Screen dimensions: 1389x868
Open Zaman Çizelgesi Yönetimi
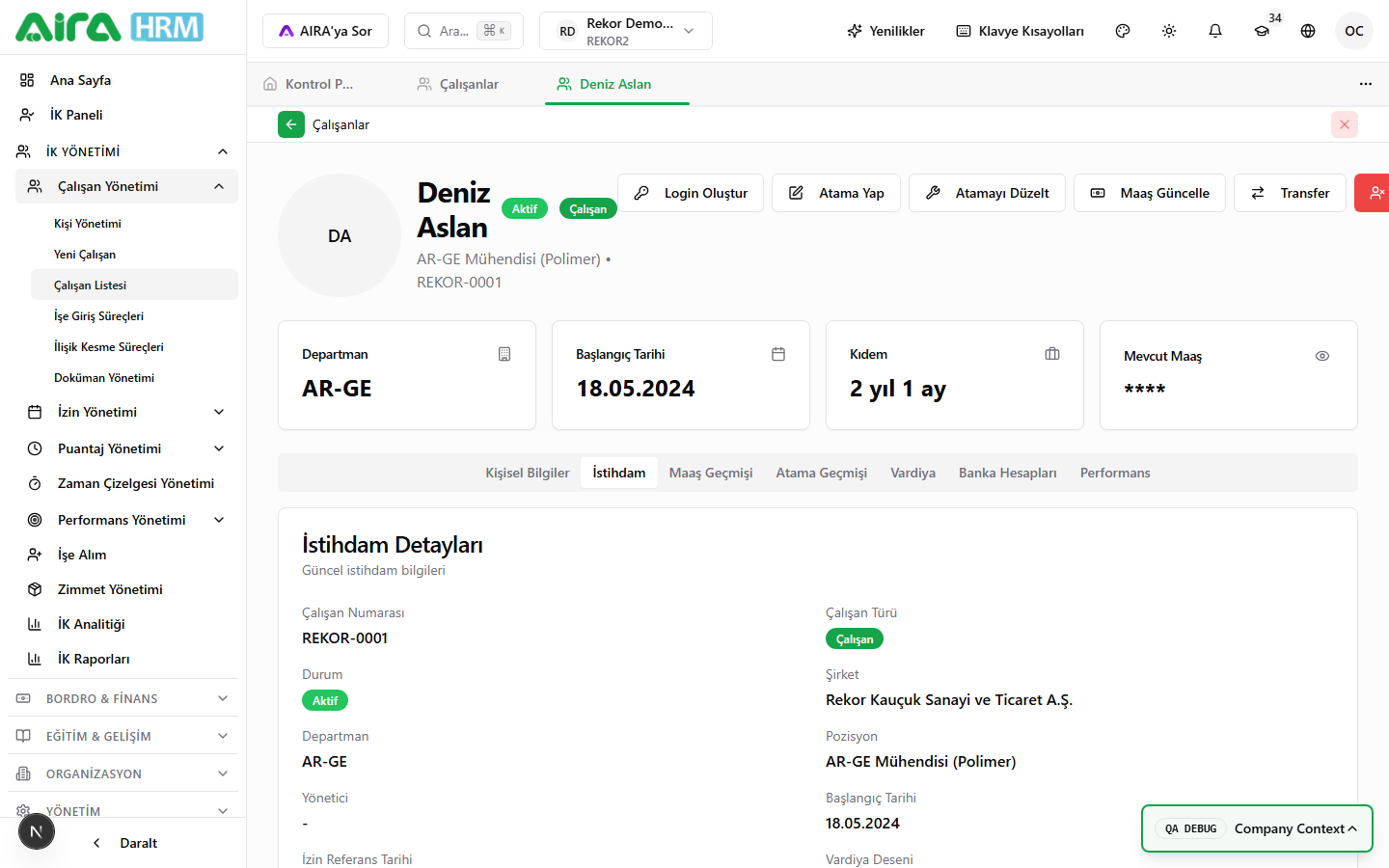tap(126, 483)
